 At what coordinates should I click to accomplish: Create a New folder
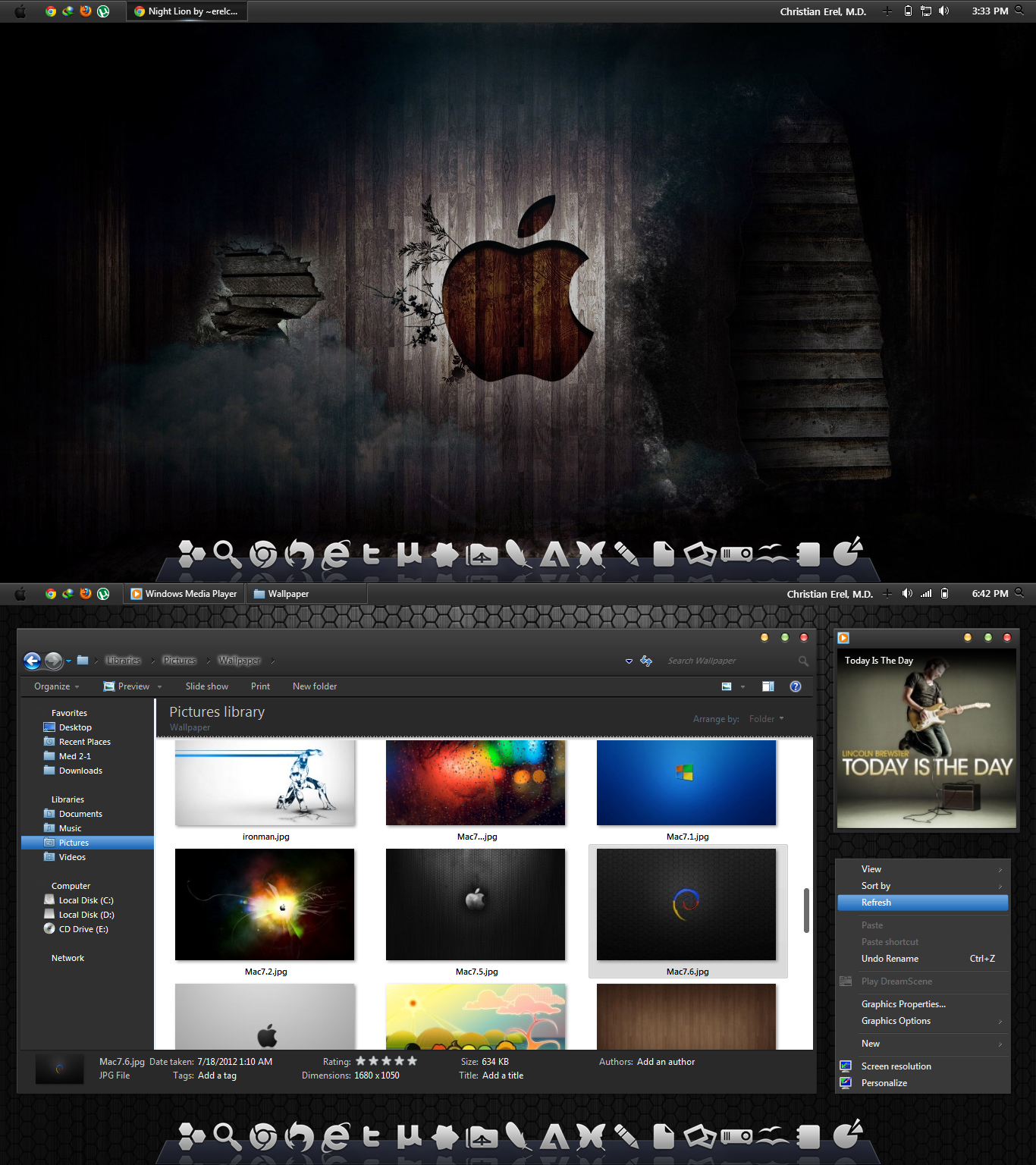[x=315, y=686]
